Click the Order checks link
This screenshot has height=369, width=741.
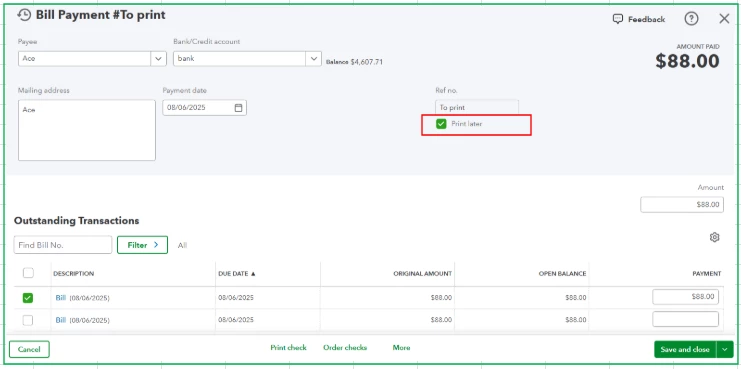[x=345, y=348]
